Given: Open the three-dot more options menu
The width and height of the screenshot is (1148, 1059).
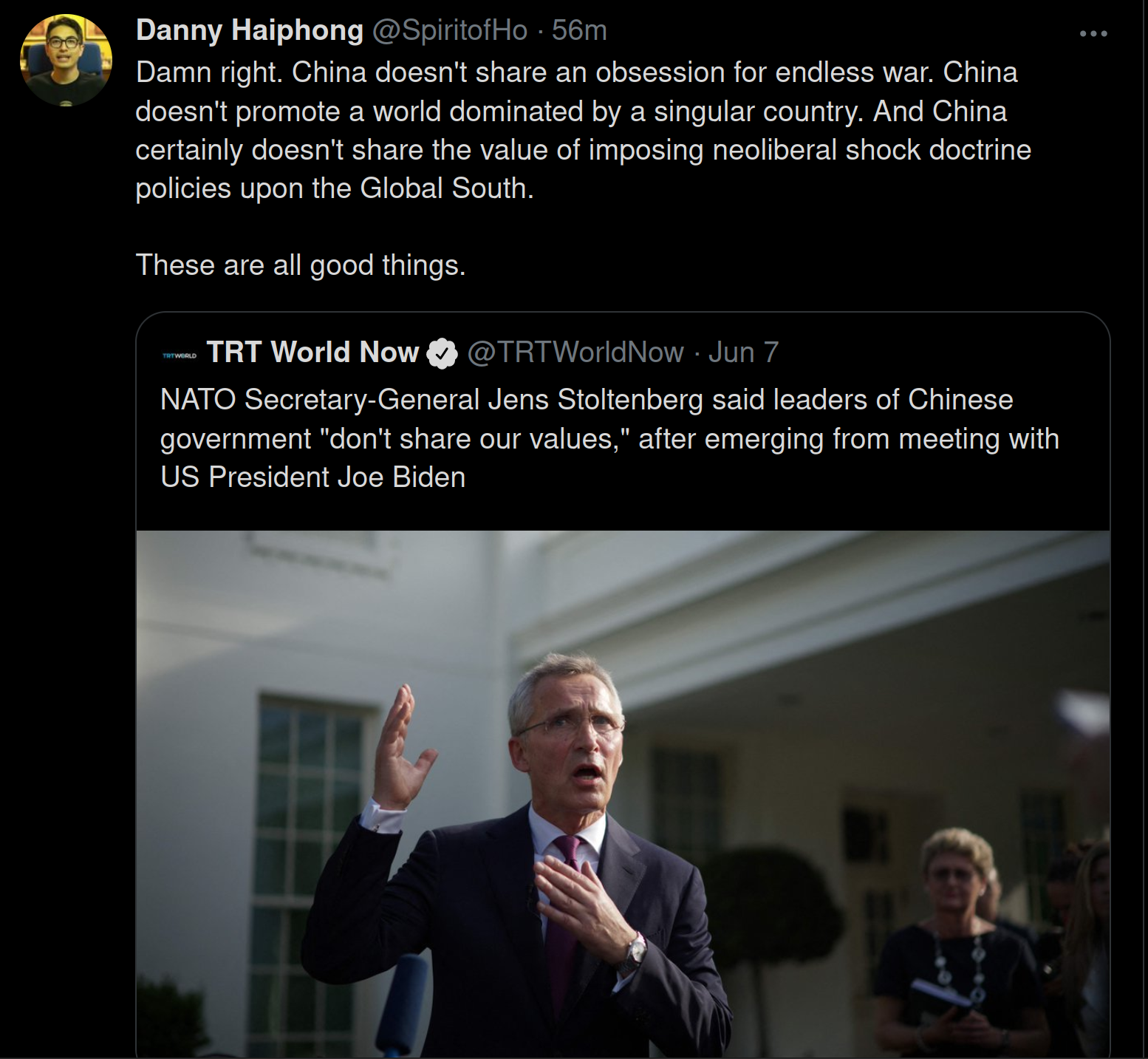Looking at the screenshot, I should coord(1093,33).
